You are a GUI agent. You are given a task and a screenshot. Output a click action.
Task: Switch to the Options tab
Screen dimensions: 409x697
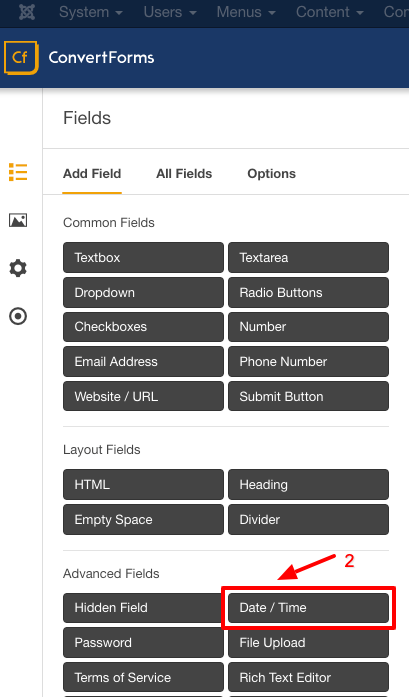coord(271,174)
